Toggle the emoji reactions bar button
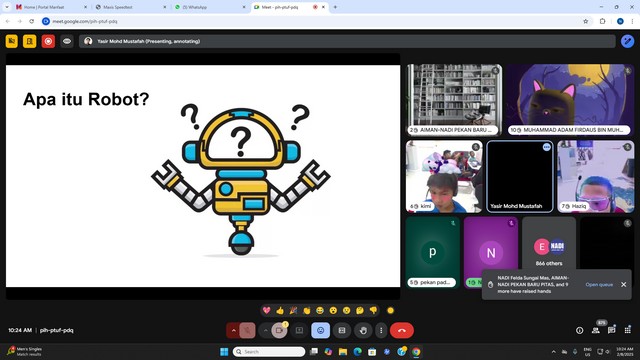Image resolution: width=640 pixels, height=360 pixels. pos(320,330)
